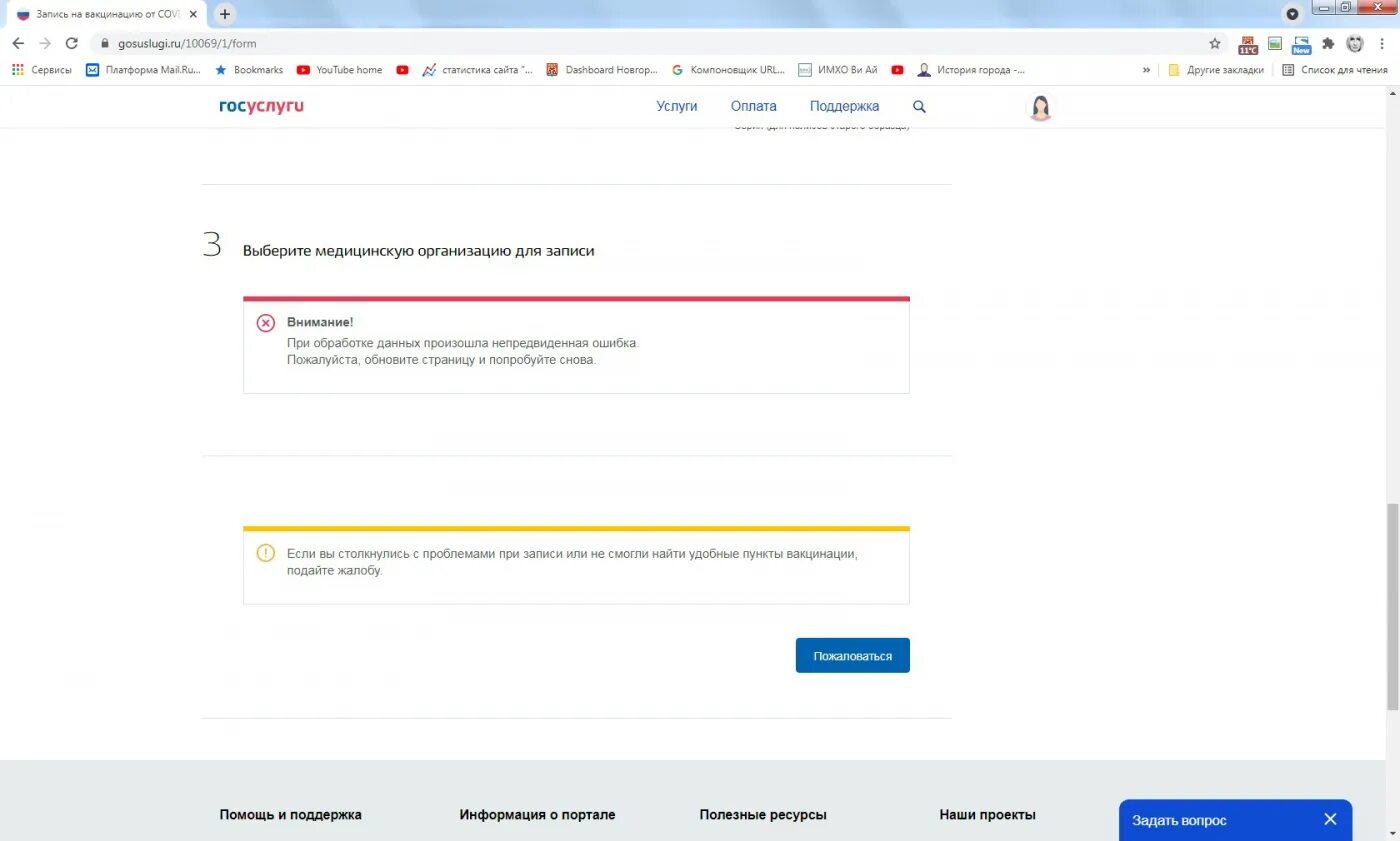Image resolution: width=1400 pixels, height=841 pixels.
Task: Open Другие закладки folder
Action: 1216,70
